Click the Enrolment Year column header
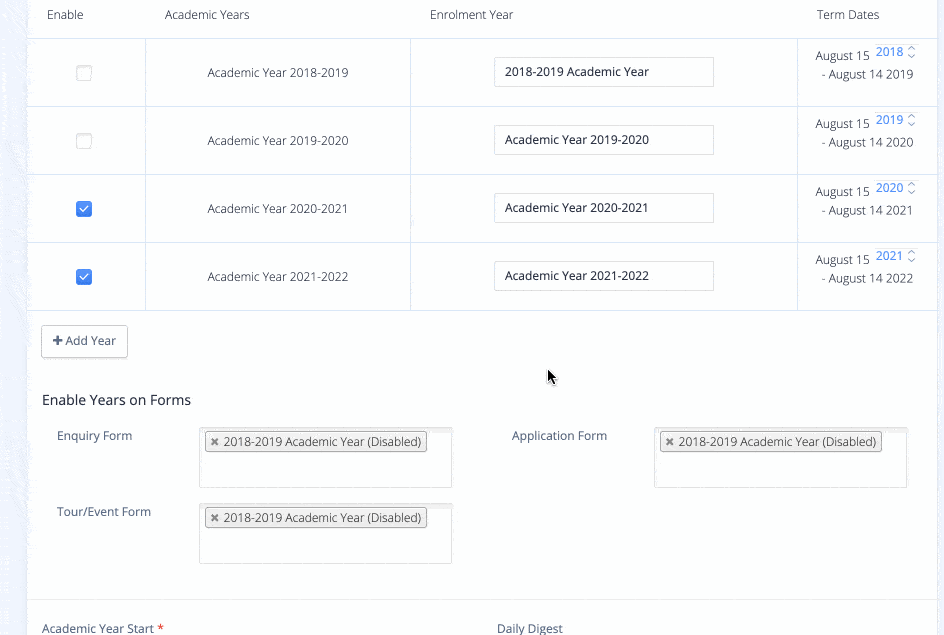This screenshot has height=635, width=944. (471, 15)
